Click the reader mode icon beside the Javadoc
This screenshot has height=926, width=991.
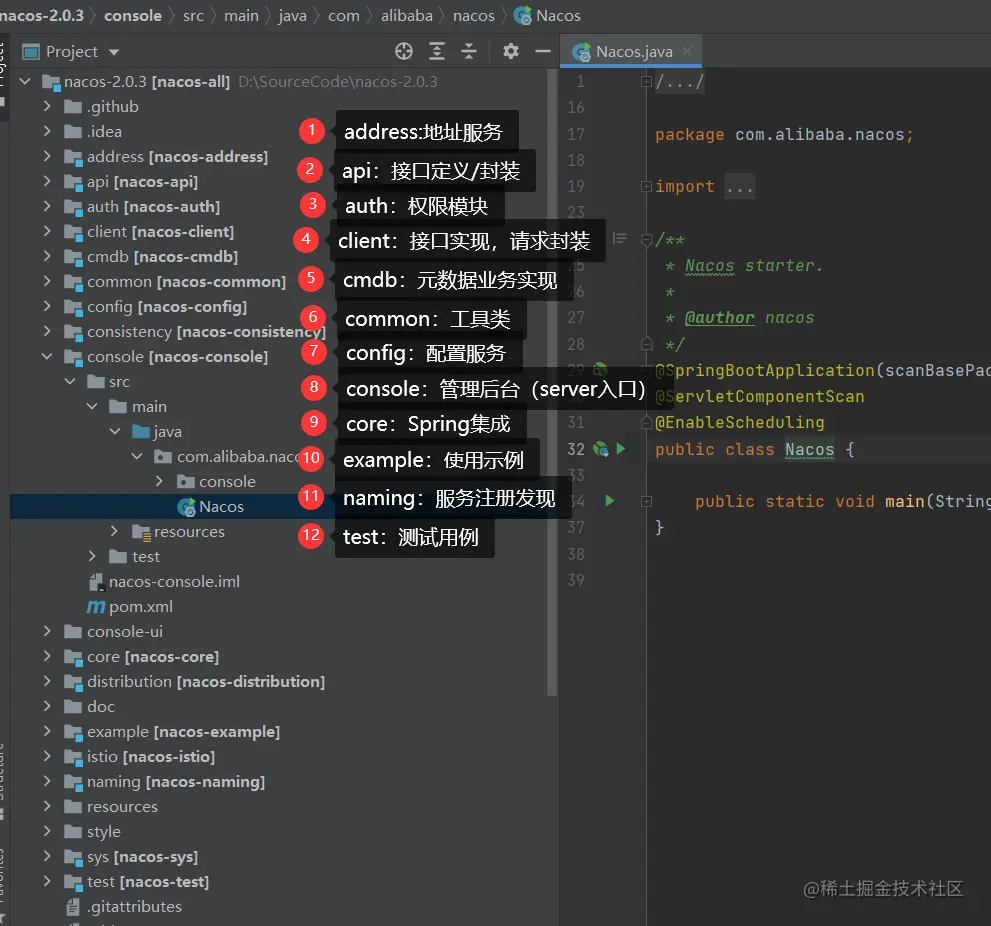pyautogui.click(x=620, y=238)
